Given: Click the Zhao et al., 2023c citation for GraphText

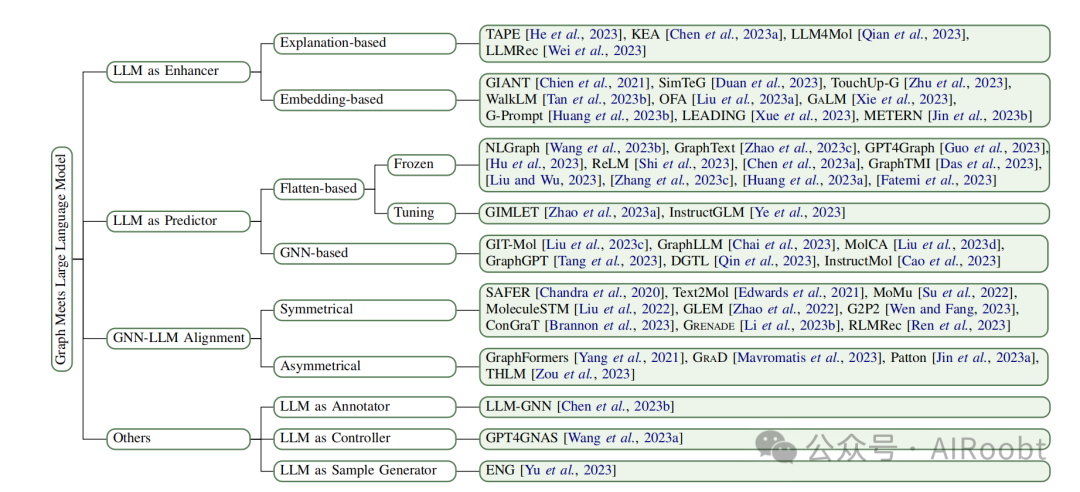Looking at the screenshot, I should click(799, 148).
